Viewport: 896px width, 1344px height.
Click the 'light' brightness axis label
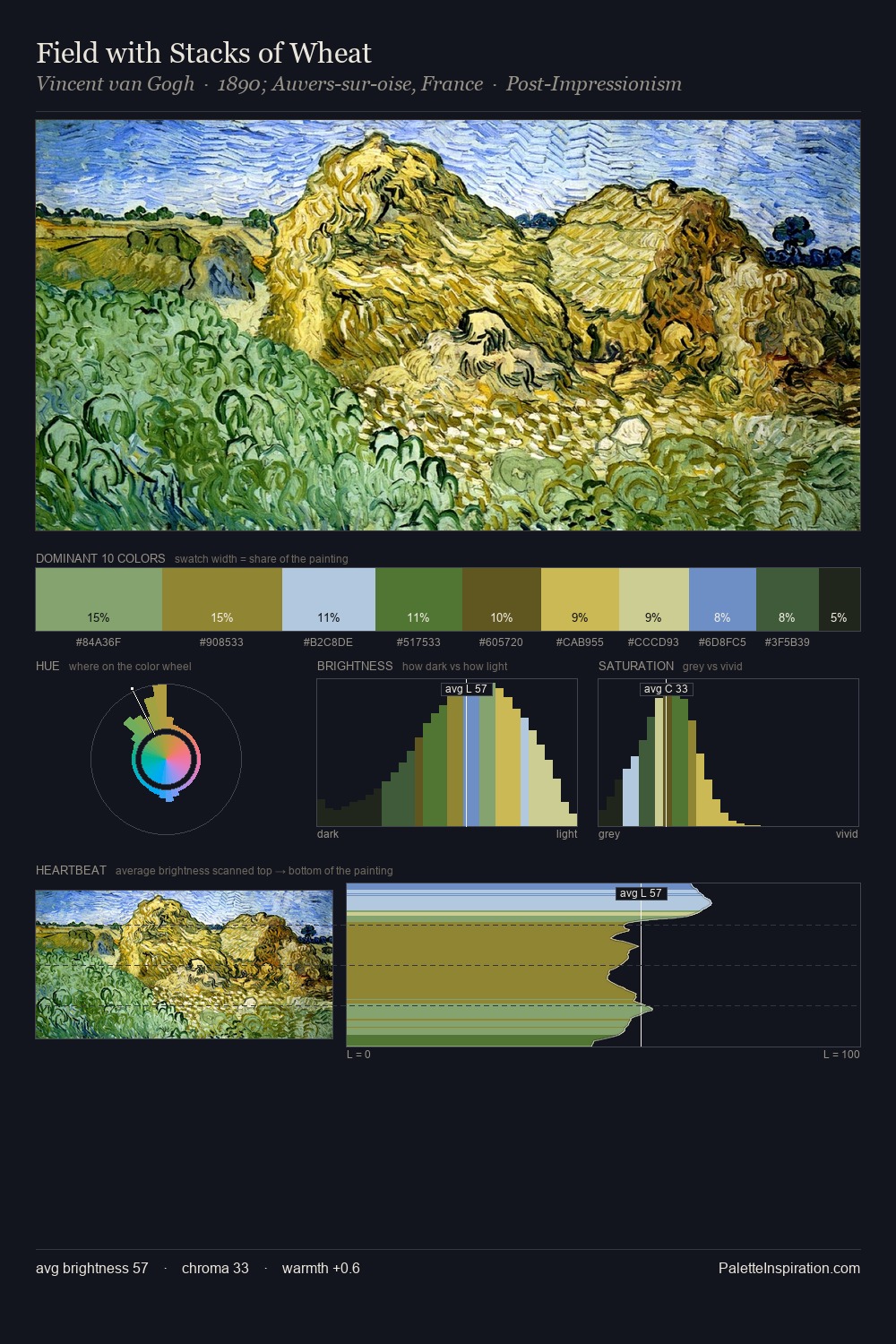566,834
